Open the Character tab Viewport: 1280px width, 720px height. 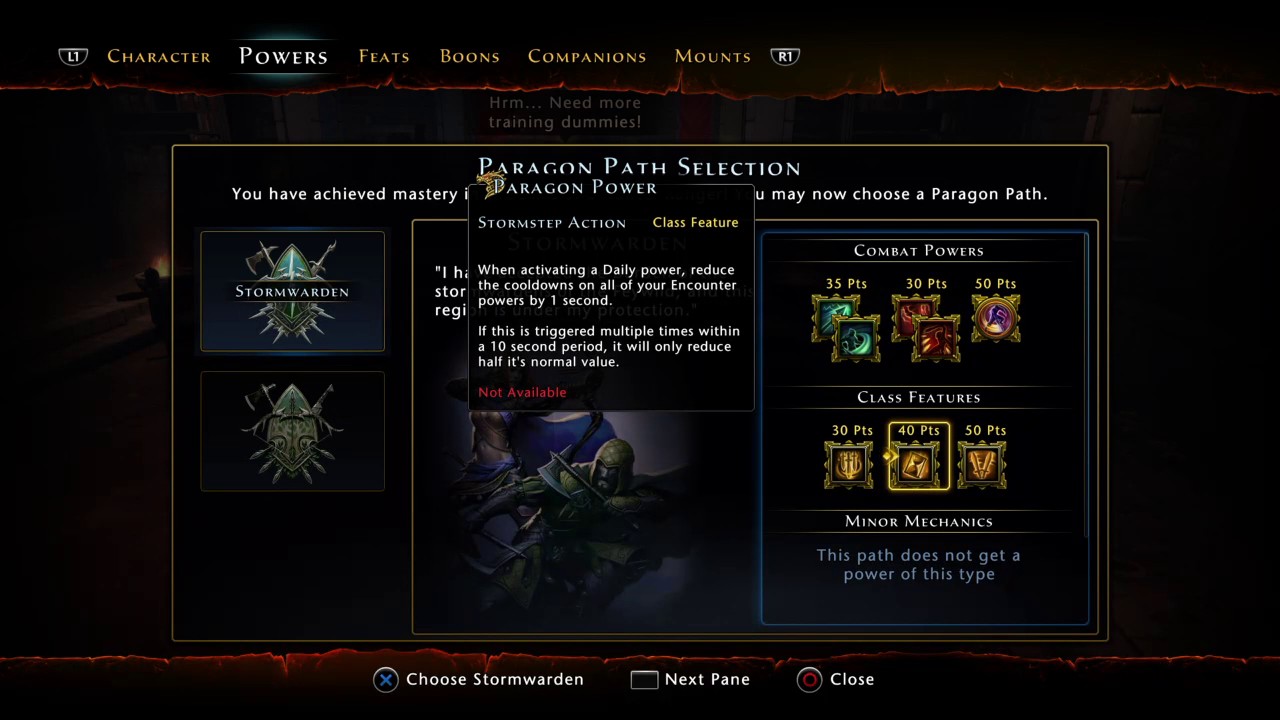click(x=159, y=56)
